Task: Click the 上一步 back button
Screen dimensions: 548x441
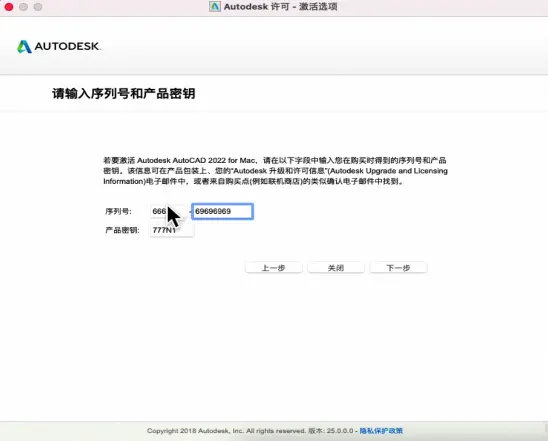Action: click(x=274, y=268)
